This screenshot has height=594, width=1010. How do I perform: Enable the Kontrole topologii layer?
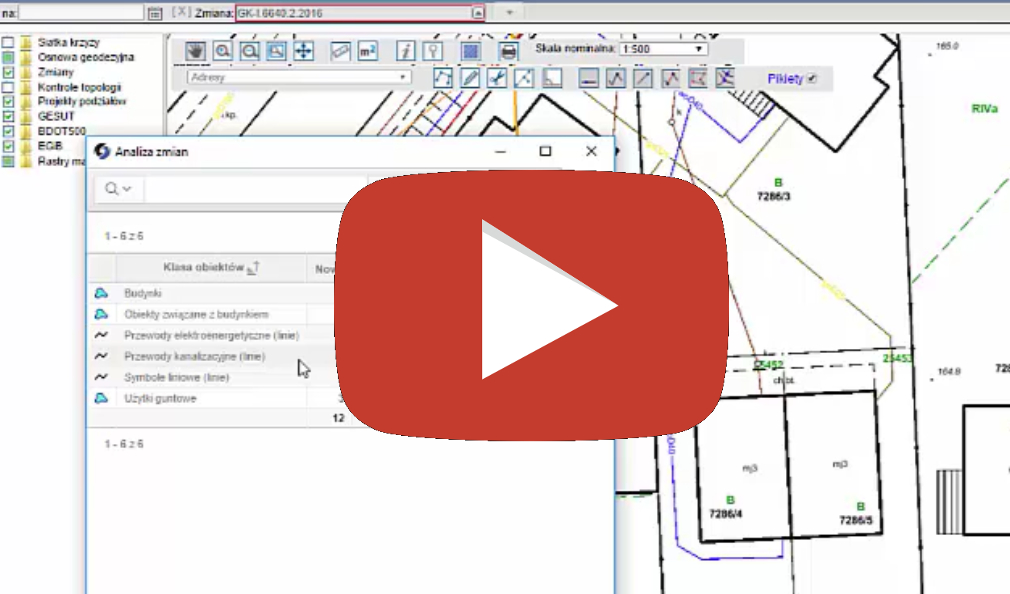tap(8, 87)
